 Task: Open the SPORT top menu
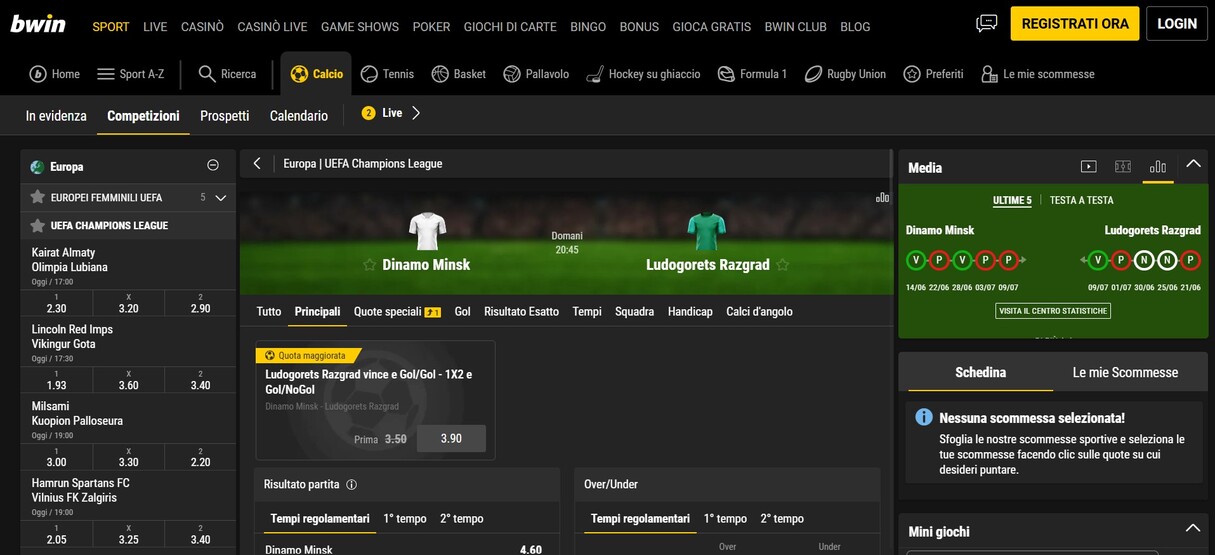click(x=111, y=27)
